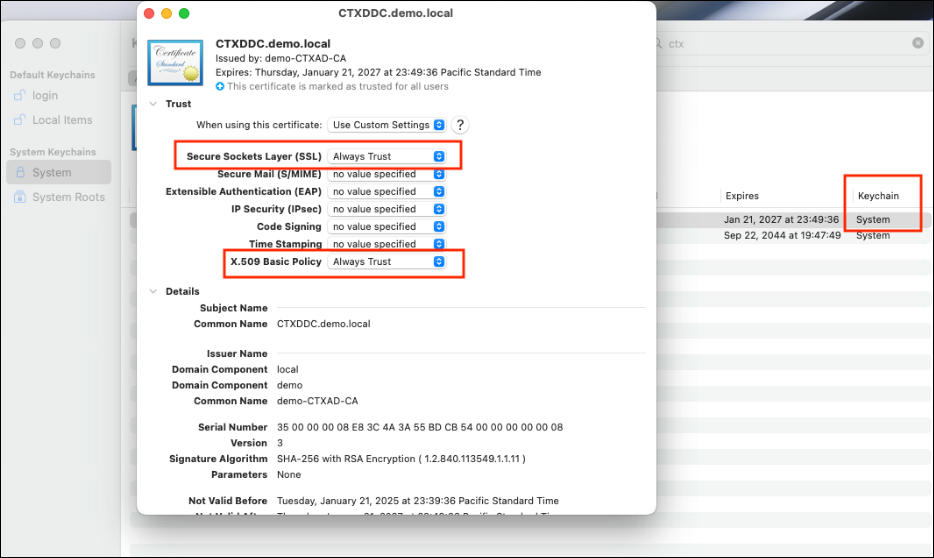The width and height of the screenshot is (934, 558).
Task: Click the blue trusted plus badge icon
Action: coord(220,87)
